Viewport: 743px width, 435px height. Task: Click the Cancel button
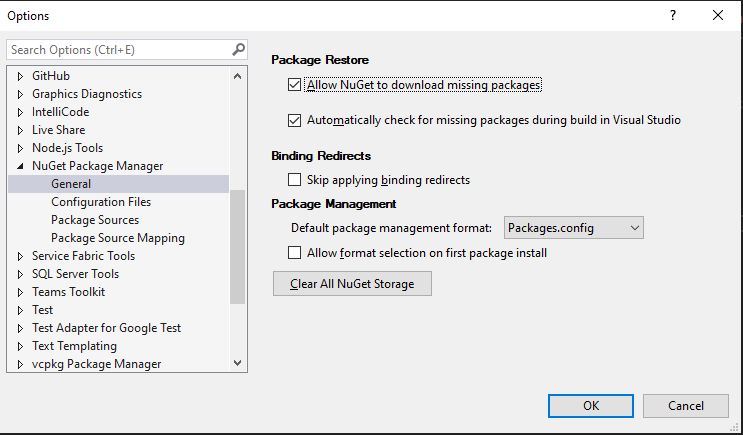(686, 406)
